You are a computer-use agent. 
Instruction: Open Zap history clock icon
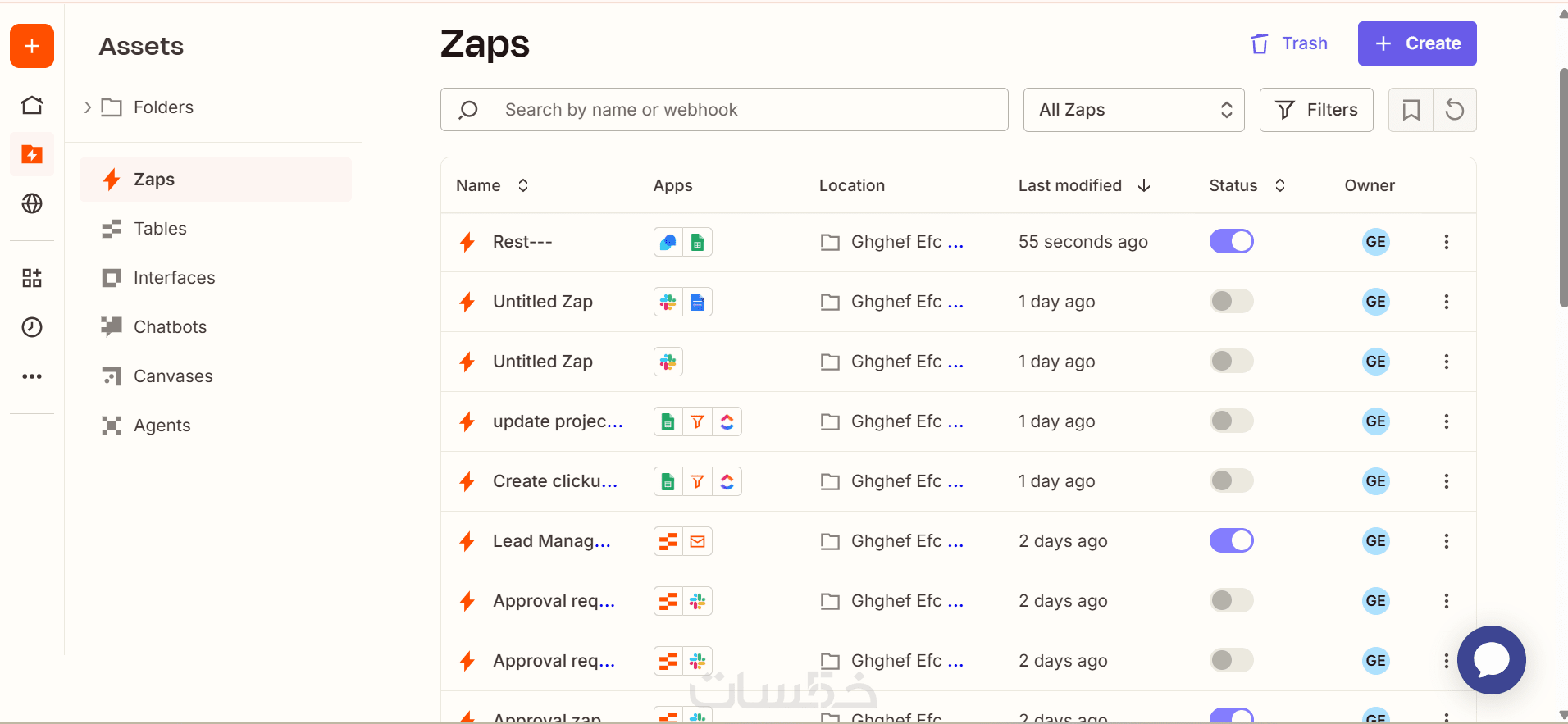tap(32, 327)
